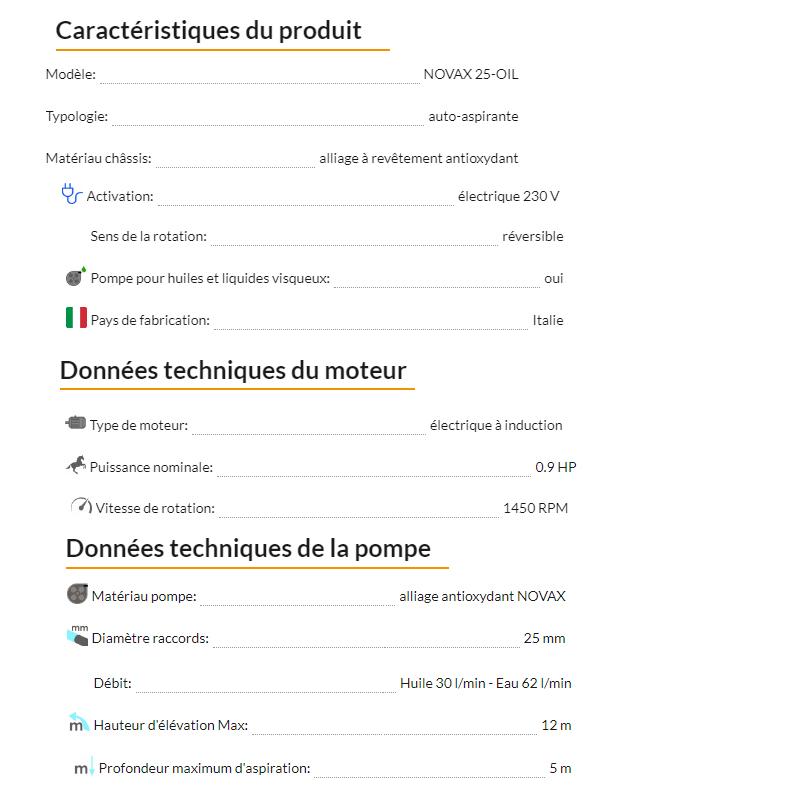Click the Données techniques de la pompe heading
Screen dimensions: 800x800
[x=248, y=548]
